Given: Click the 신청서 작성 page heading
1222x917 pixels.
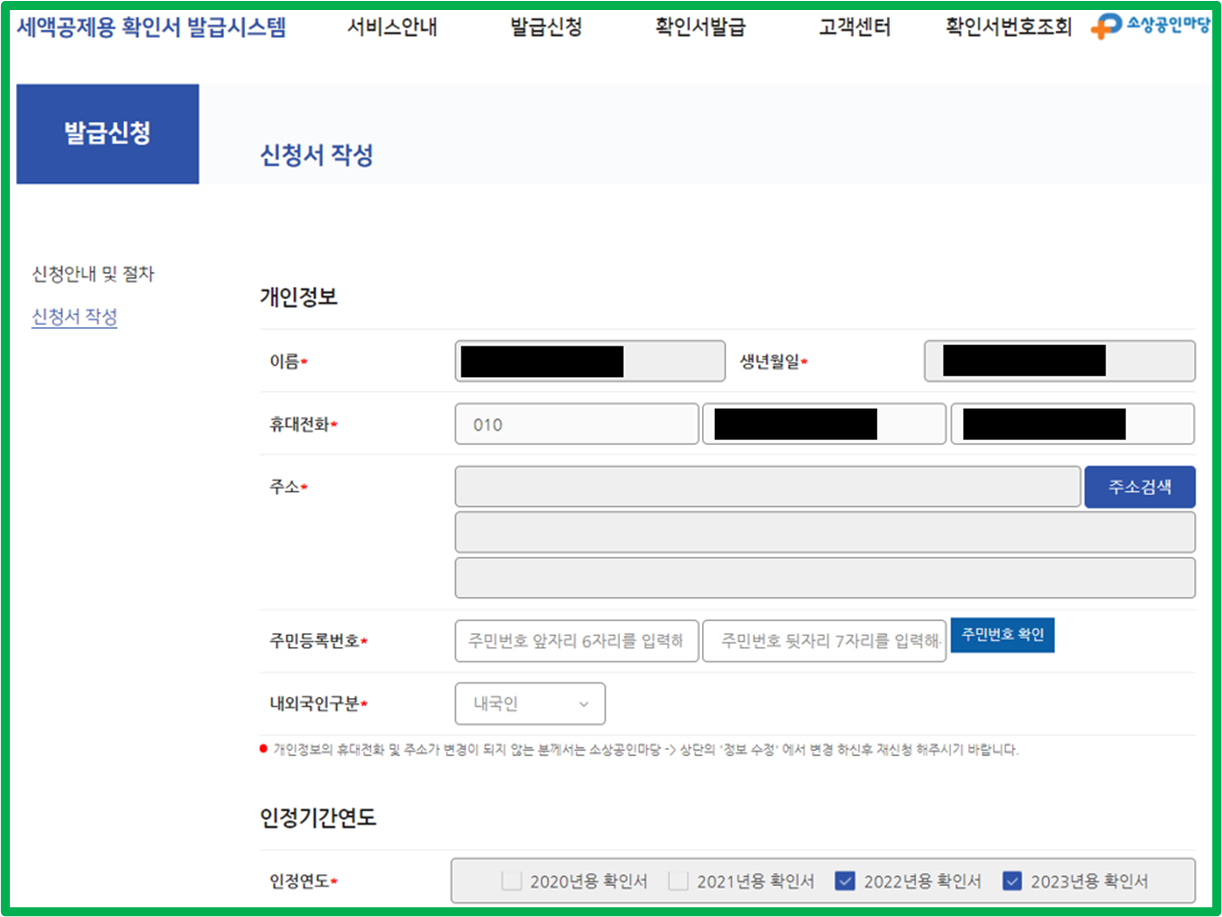Looking at the screenshot, I should 316,156.
